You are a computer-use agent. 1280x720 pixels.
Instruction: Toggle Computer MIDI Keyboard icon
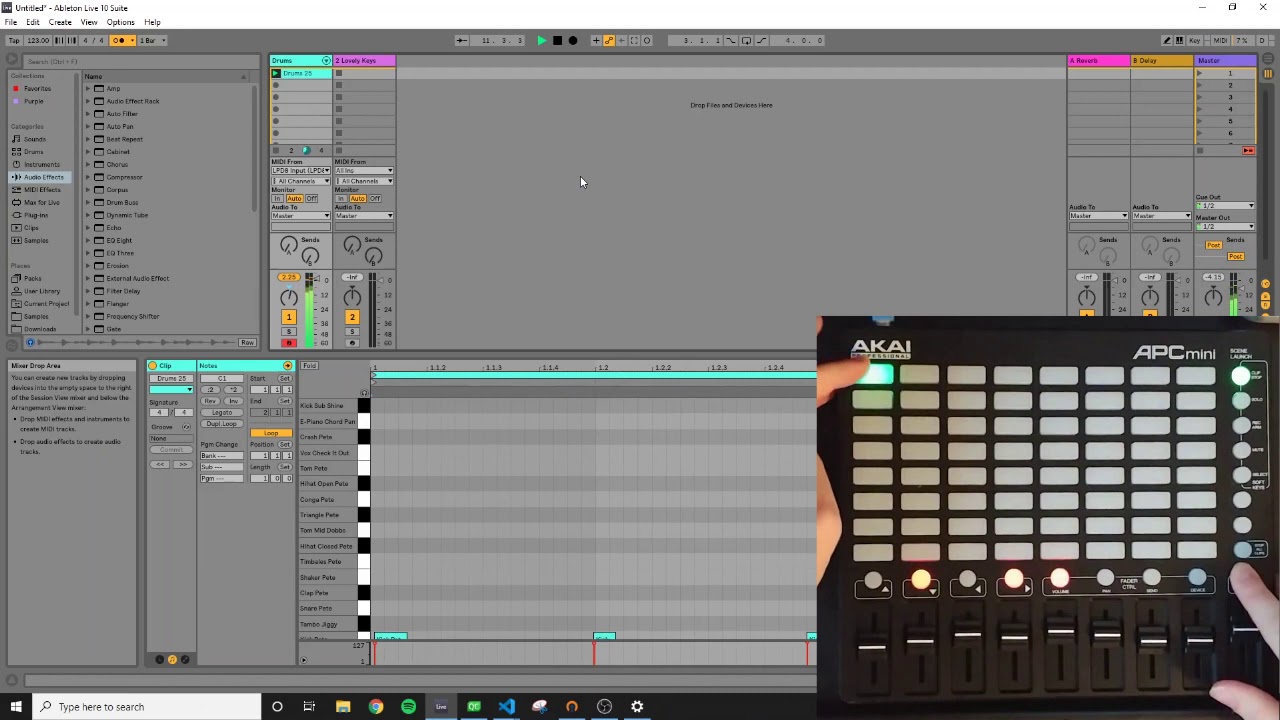pos(1180,40)
